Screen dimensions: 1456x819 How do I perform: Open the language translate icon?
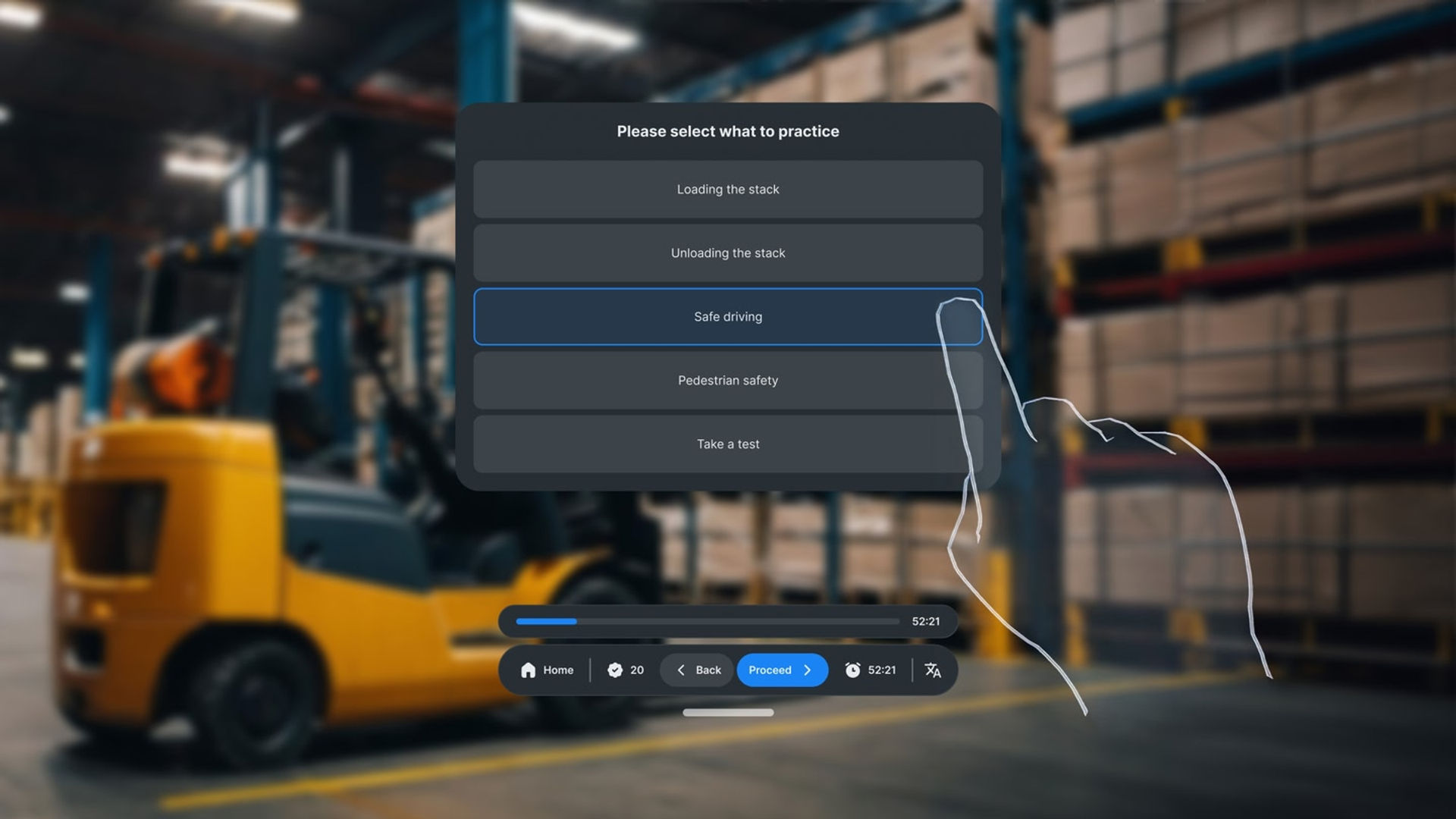point(933,670)
